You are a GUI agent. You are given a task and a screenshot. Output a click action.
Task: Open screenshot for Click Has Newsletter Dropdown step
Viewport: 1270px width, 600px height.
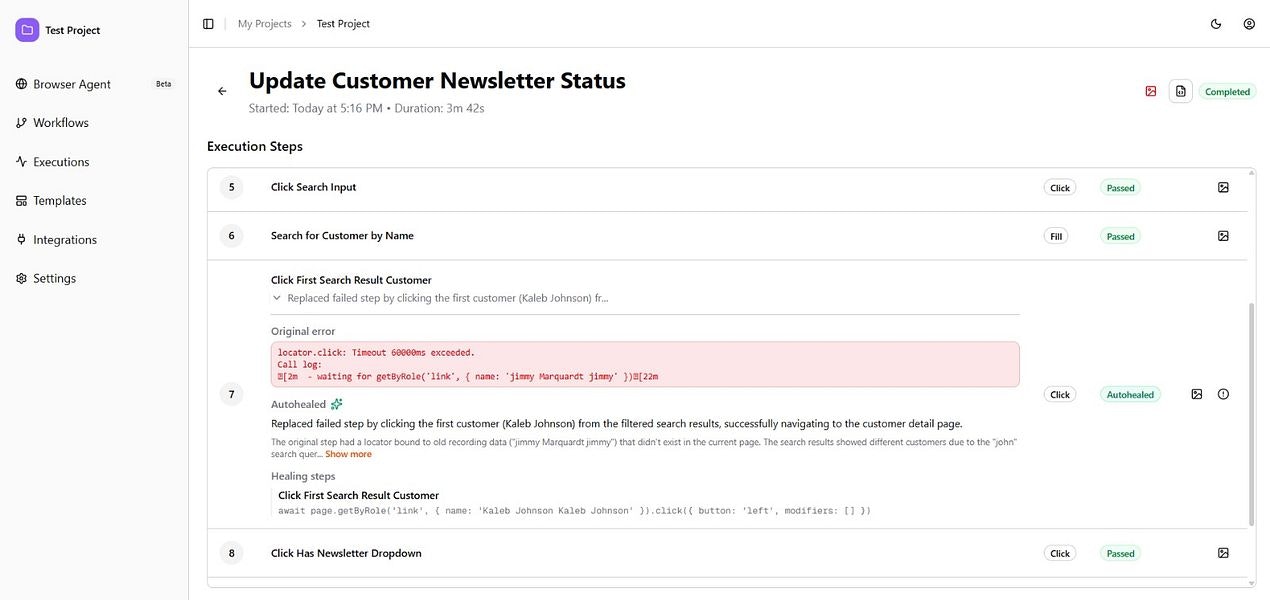1222,551
